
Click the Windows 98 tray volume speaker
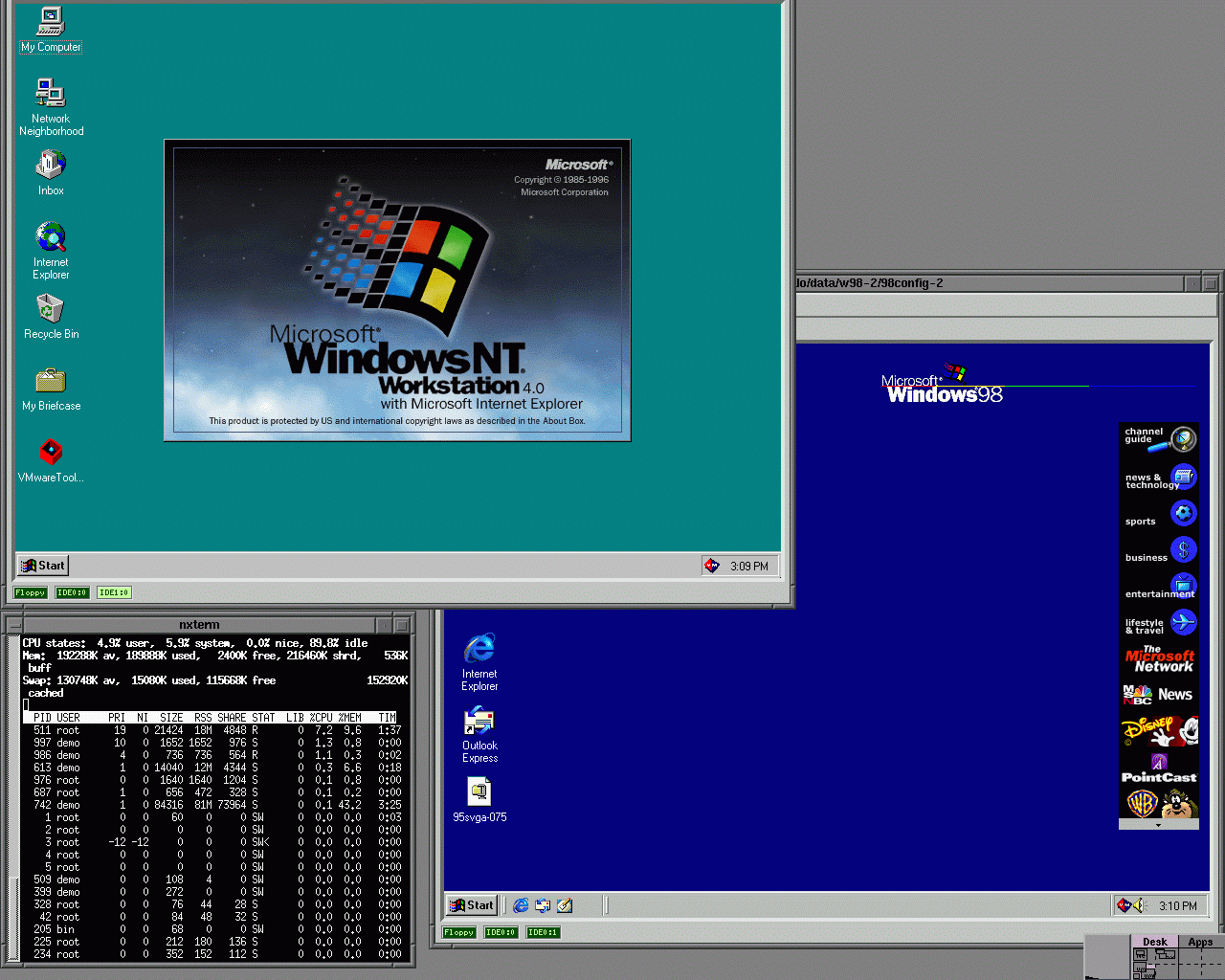coord(1138,905)
